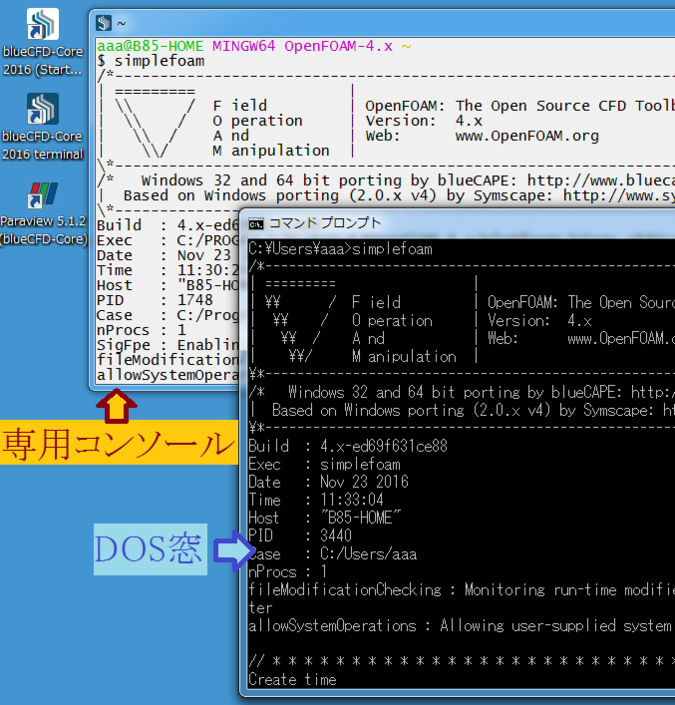Click the "M anipulation" banner text in Command Prompt
Image resolution: width=675 pixels, height=705 pixels.
(404, 356)
